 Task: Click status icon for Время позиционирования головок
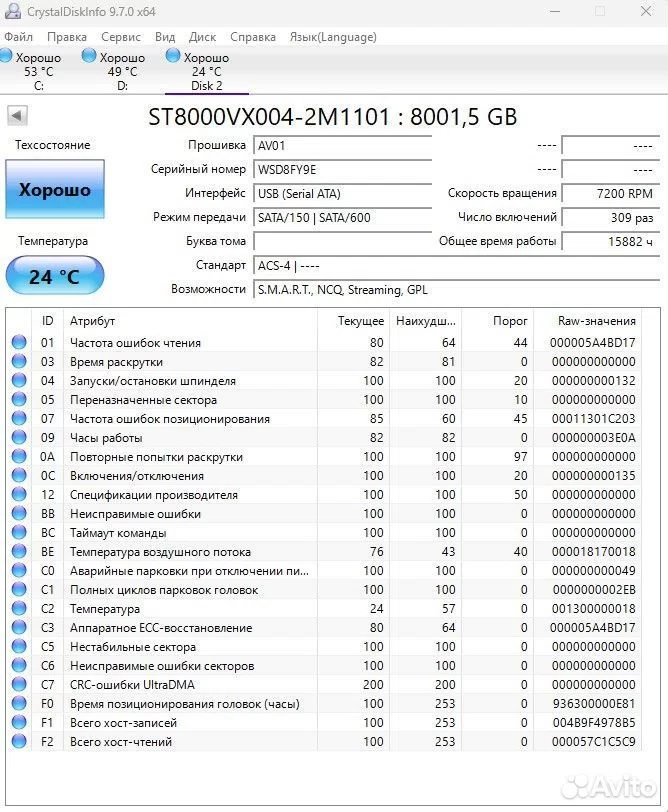pos(19,703)
